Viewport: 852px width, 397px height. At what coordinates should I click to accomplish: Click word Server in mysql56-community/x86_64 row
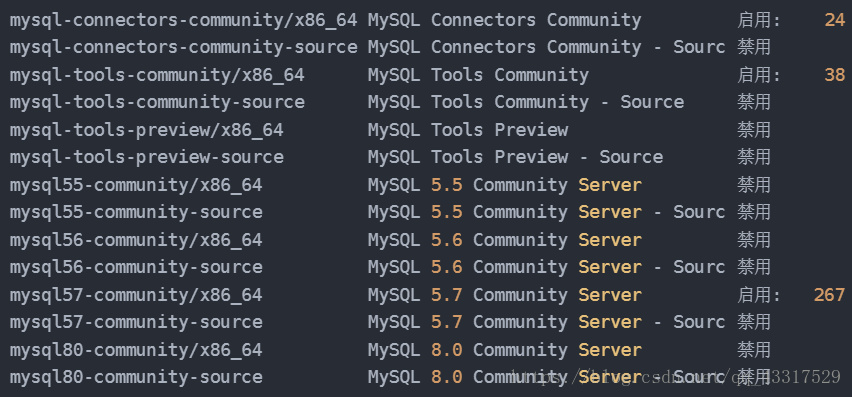point(610,240)
